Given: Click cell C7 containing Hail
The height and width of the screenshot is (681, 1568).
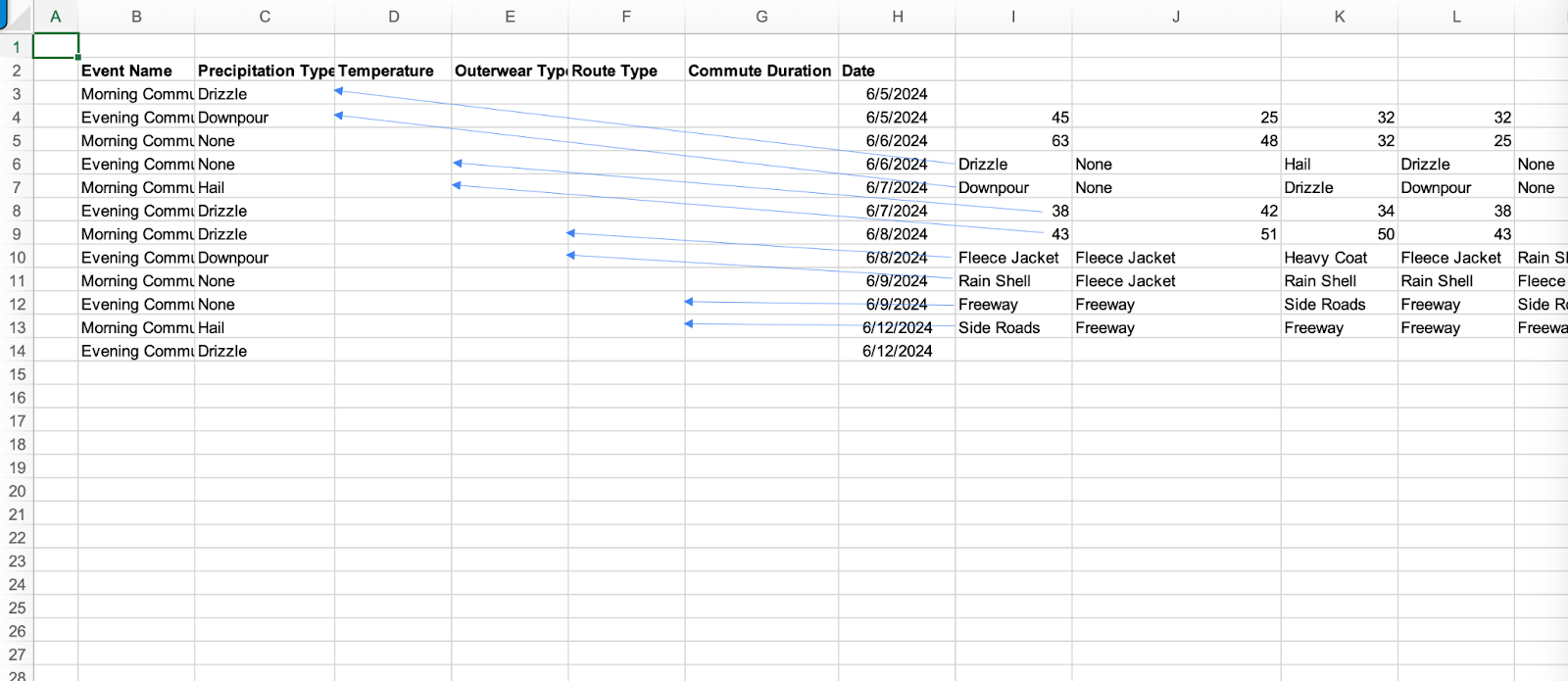Looking at the screenshot, I should 265,187.
